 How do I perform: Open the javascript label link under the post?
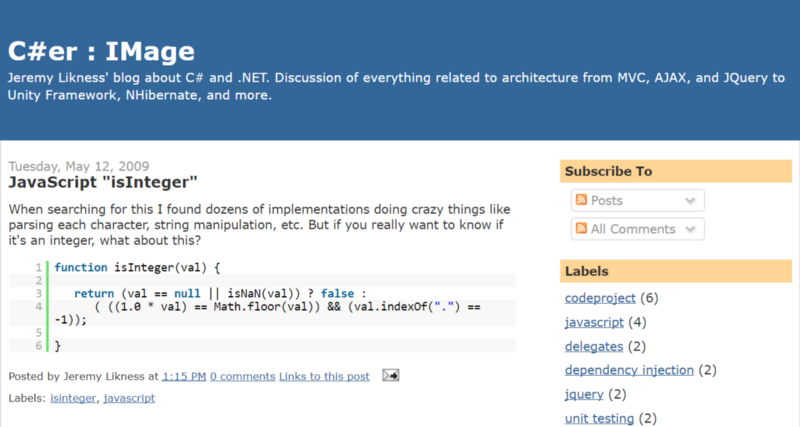click(129, 398)
